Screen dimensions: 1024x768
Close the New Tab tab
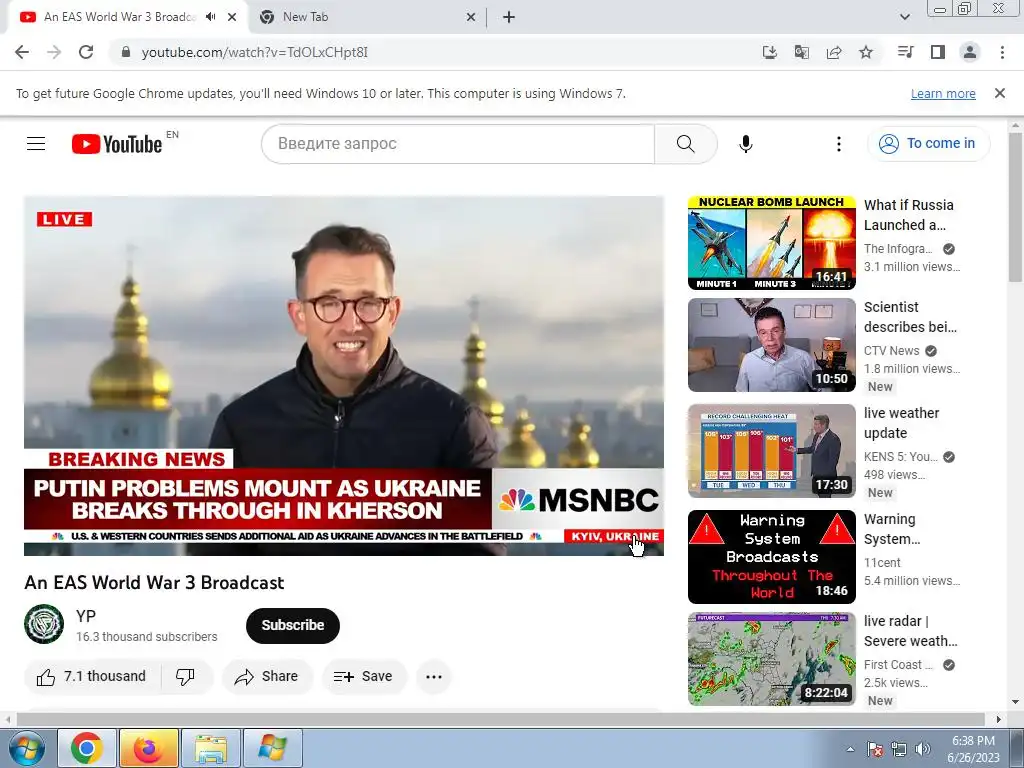pos(471,17)
